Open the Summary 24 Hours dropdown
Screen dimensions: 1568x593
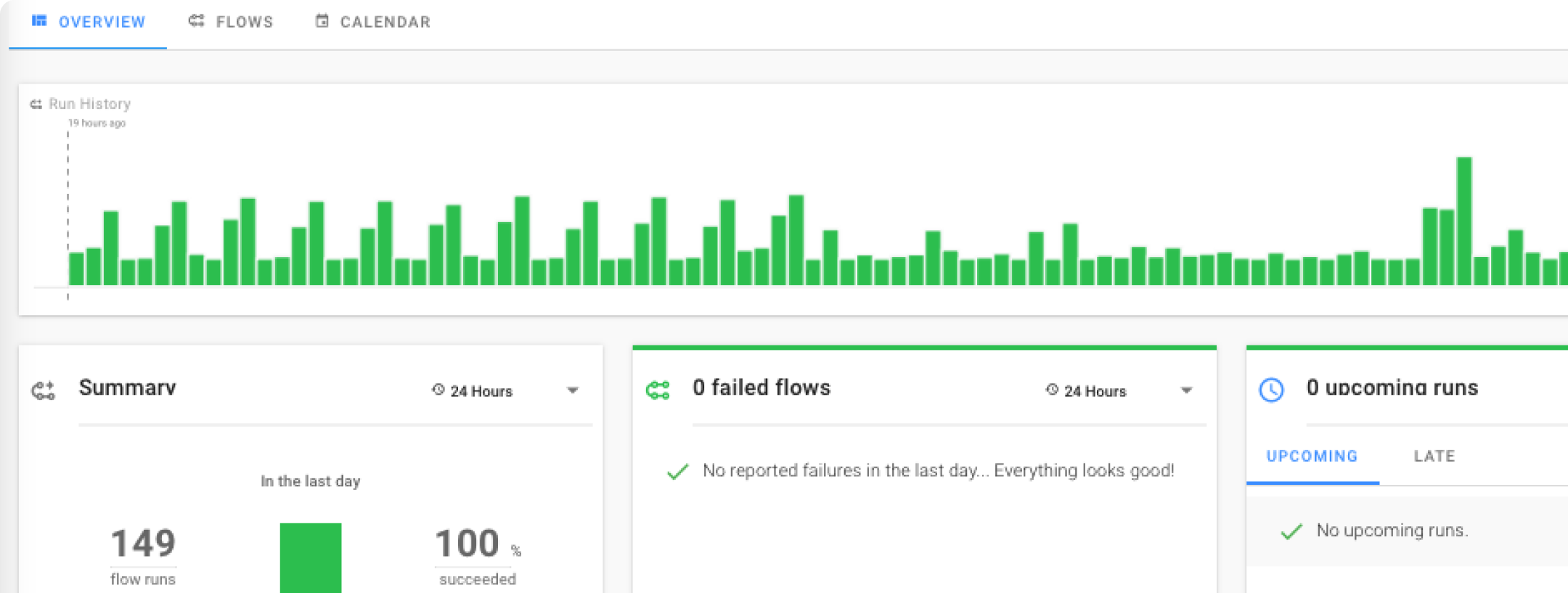506,390
